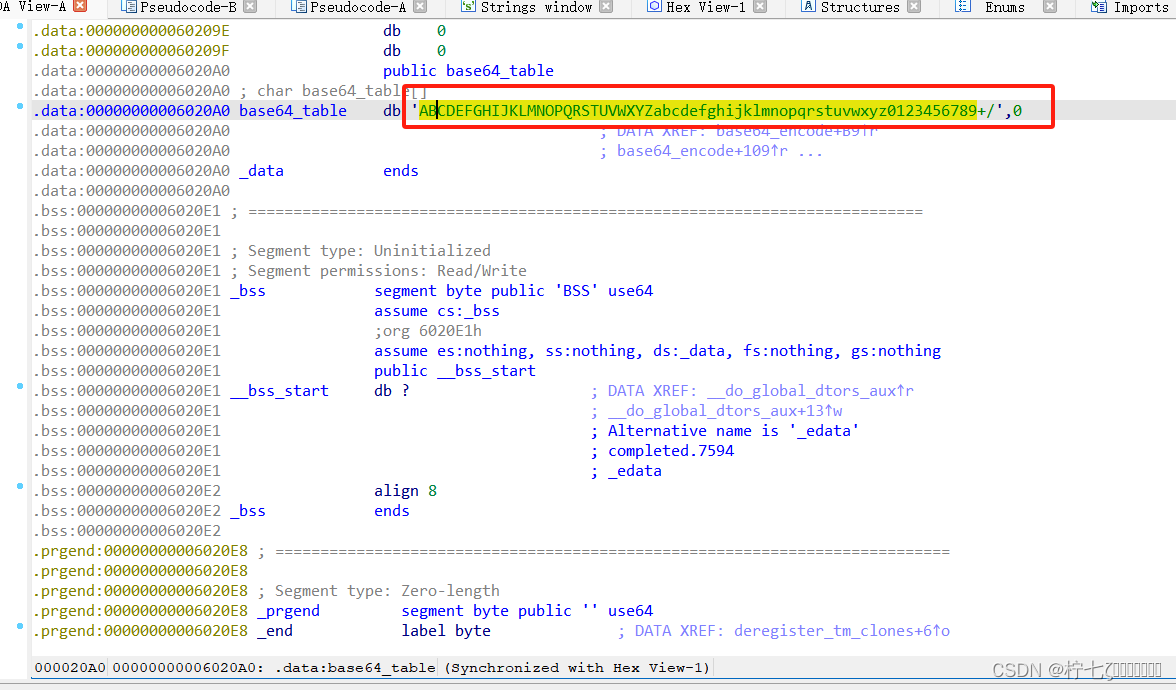Click the _bss segment name on the segment byte public line
1176x690 pixels.
248,291
